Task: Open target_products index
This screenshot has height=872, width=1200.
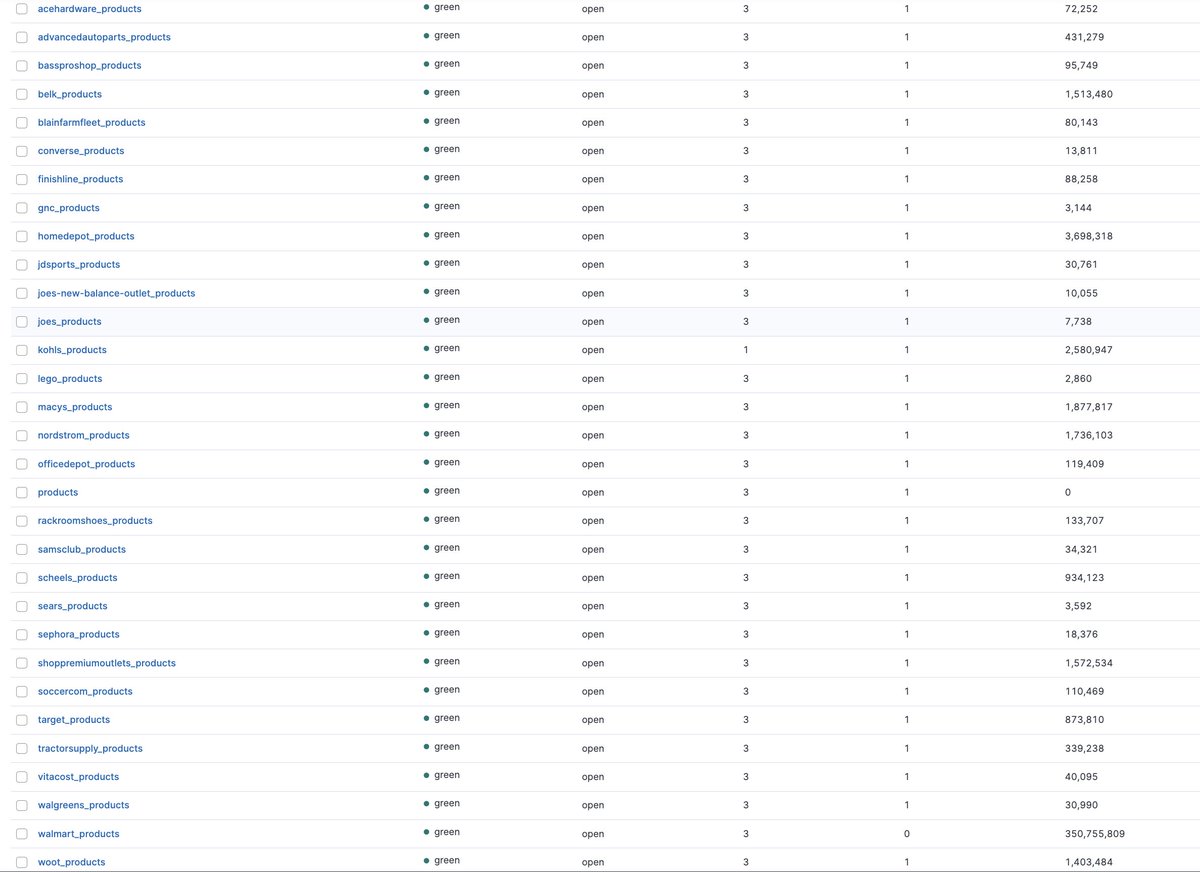Action: 73,719
